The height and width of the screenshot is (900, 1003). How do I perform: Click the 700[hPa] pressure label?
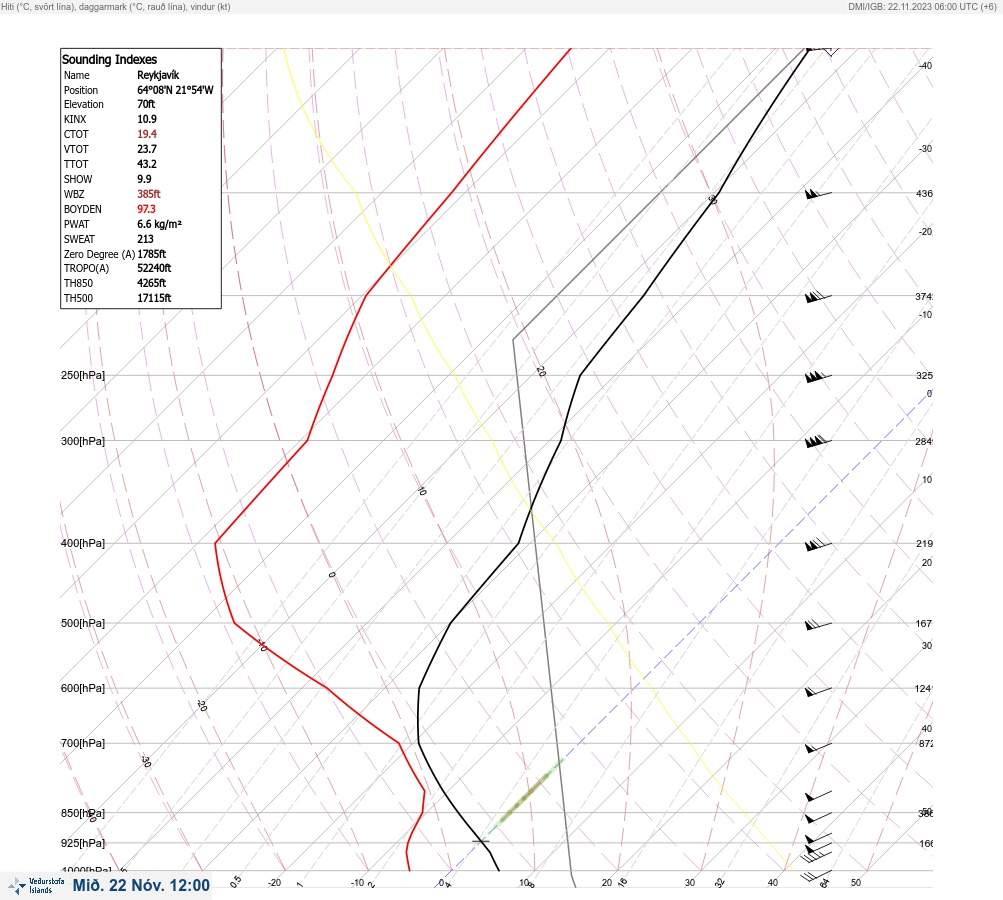[x=83, y=743]
